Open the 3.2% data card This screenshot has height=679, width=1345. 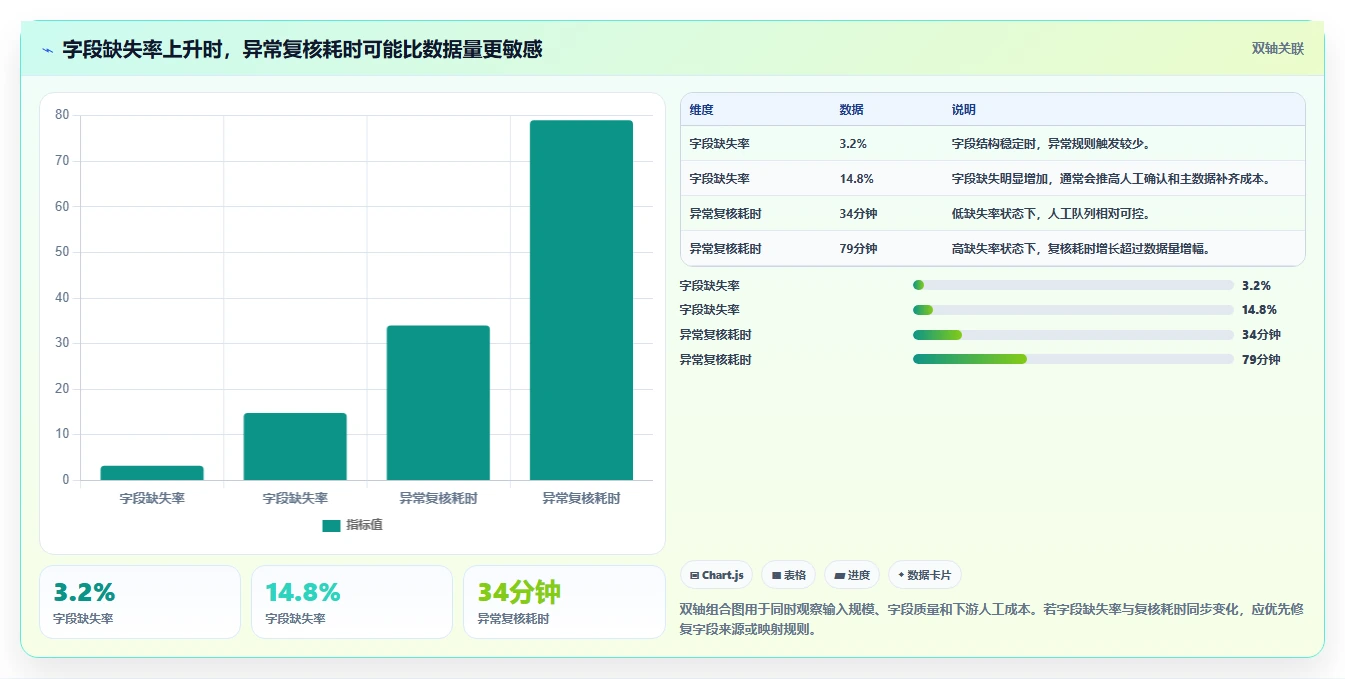pos(140,602)
